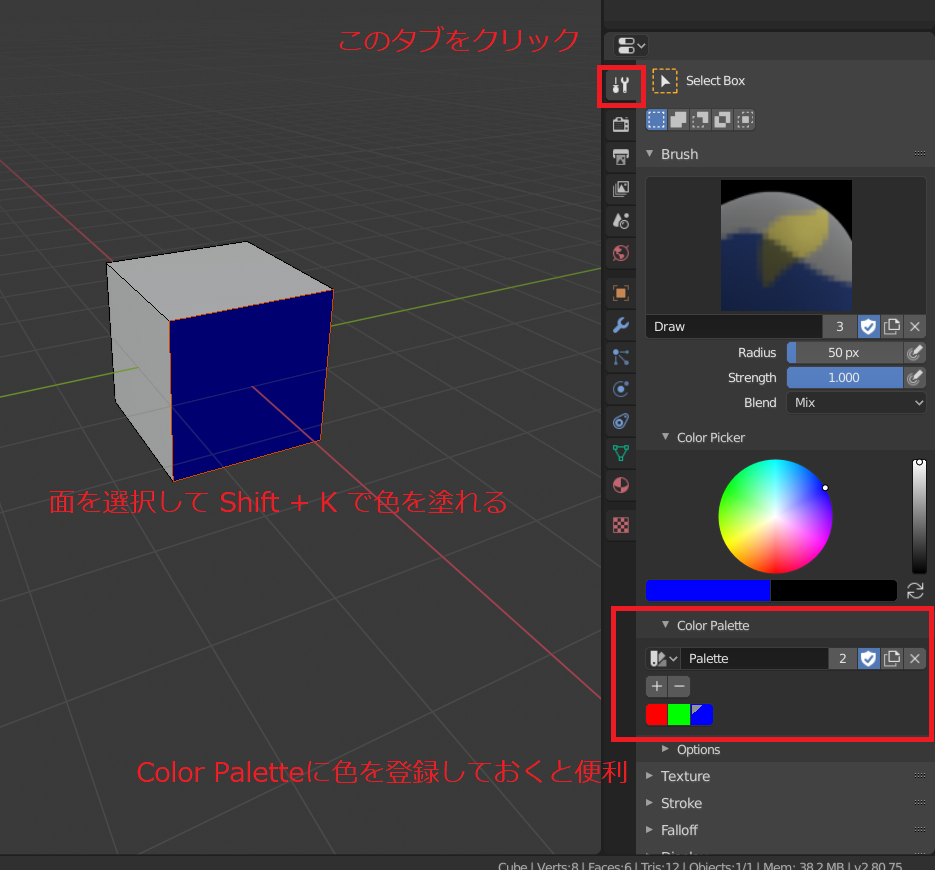The image size is (935, 870).
Task: Select the blue palette swatch
Action: tap(701, 714)
